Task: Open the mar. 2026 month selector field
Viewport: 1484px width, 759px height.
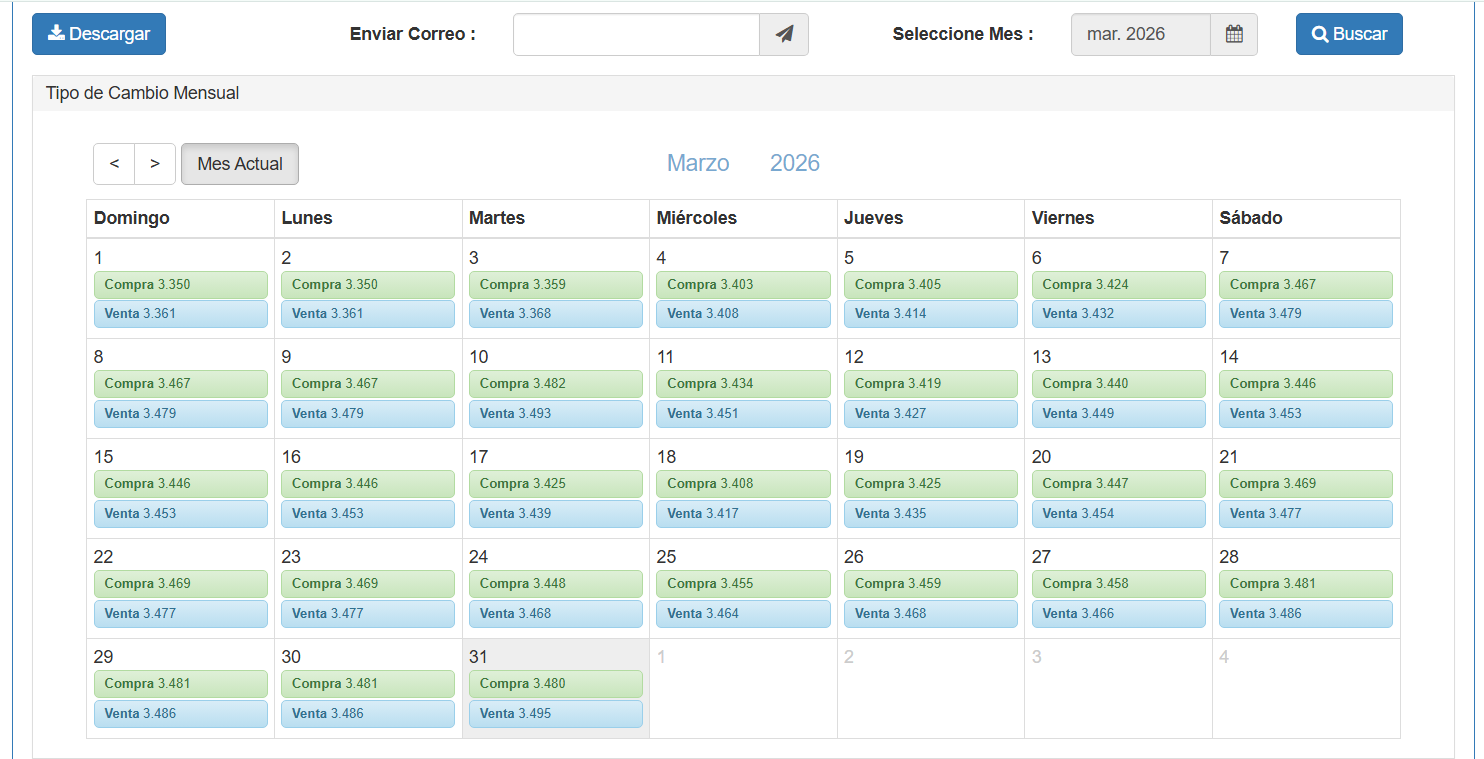Action: [x=1140, y=34]
